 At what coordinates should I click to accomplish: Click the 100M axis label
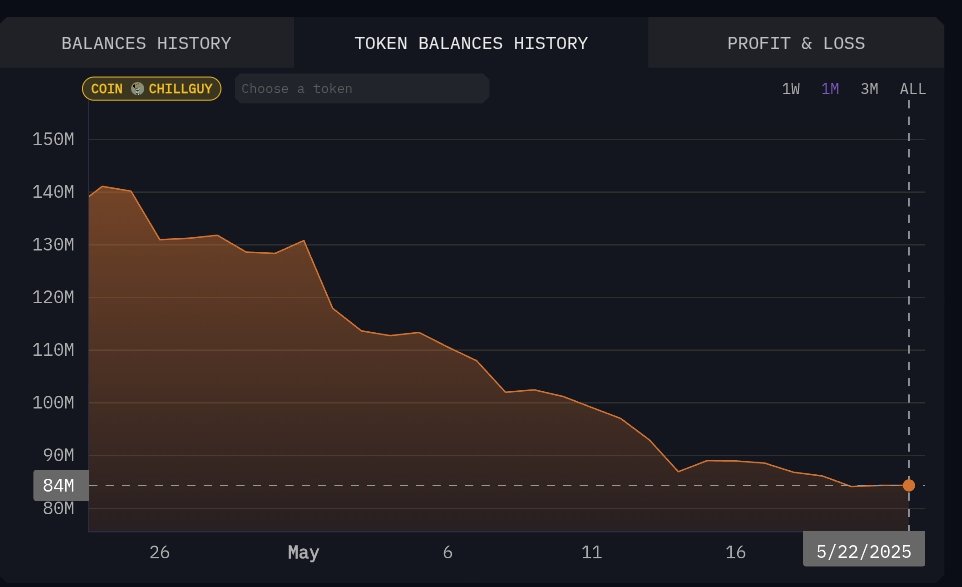click(x=53, y=403)
